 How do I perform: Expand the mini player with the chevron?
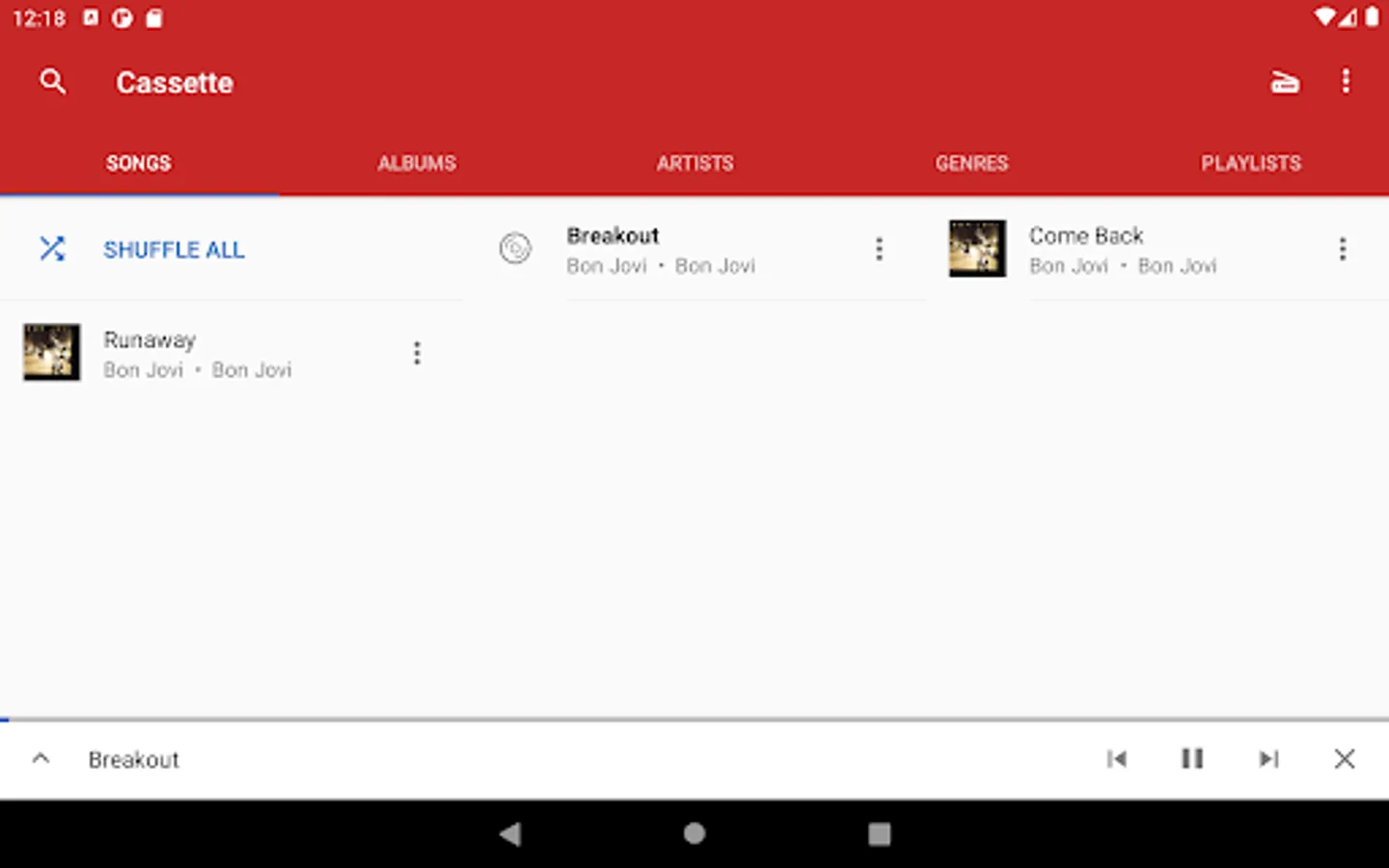[x=41, y=759]
